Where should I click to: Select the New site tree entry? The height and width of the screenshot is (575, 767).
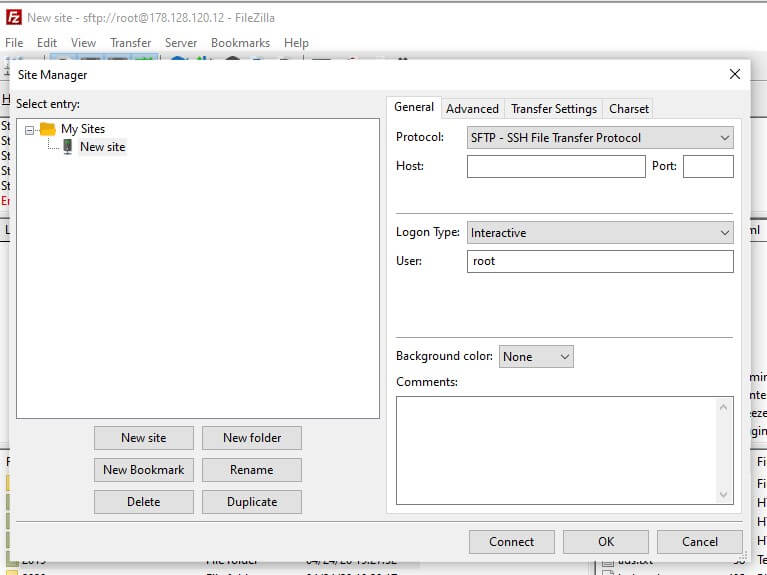click(102, 147)
